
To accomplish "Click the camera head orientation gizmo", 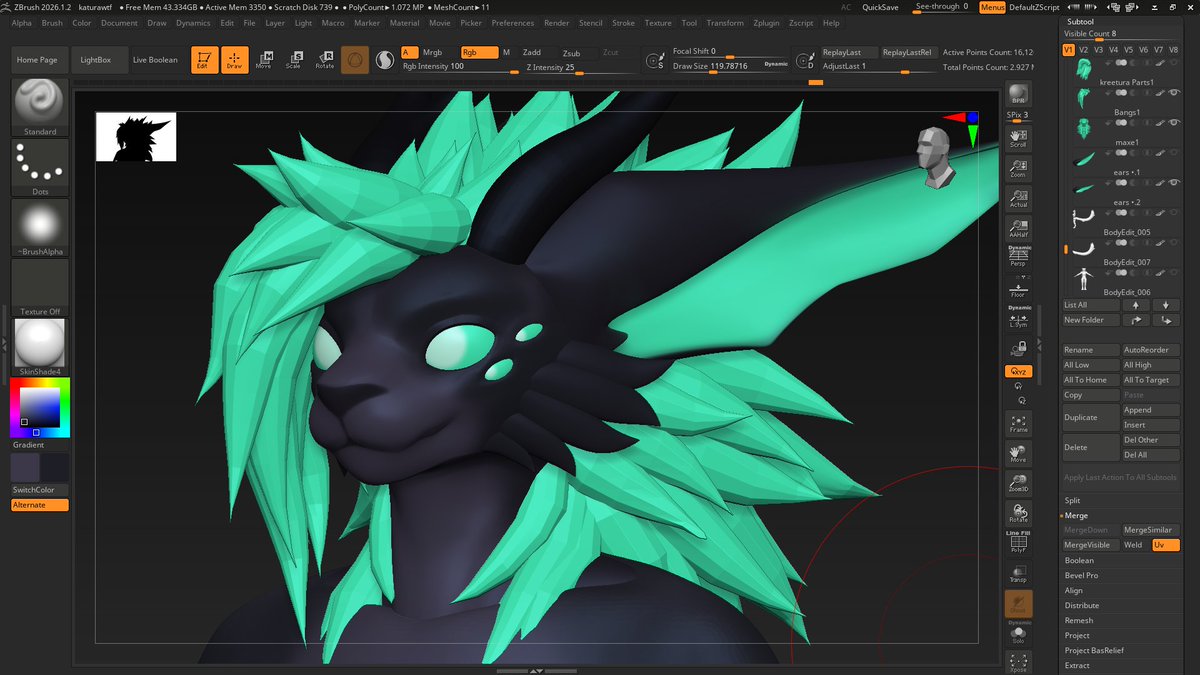I will tap(934, 158).
